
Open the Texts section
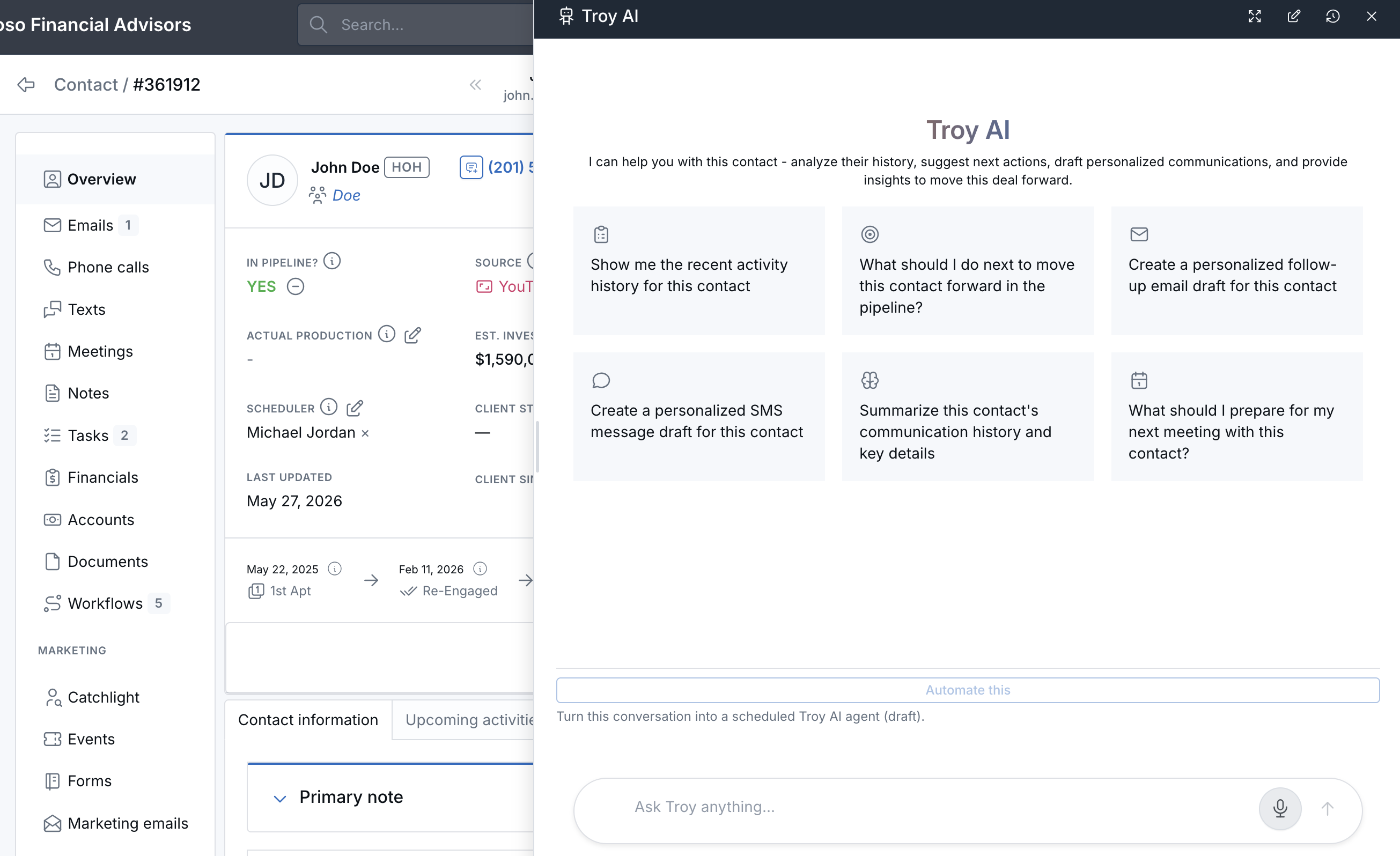(x=115, y=309)
